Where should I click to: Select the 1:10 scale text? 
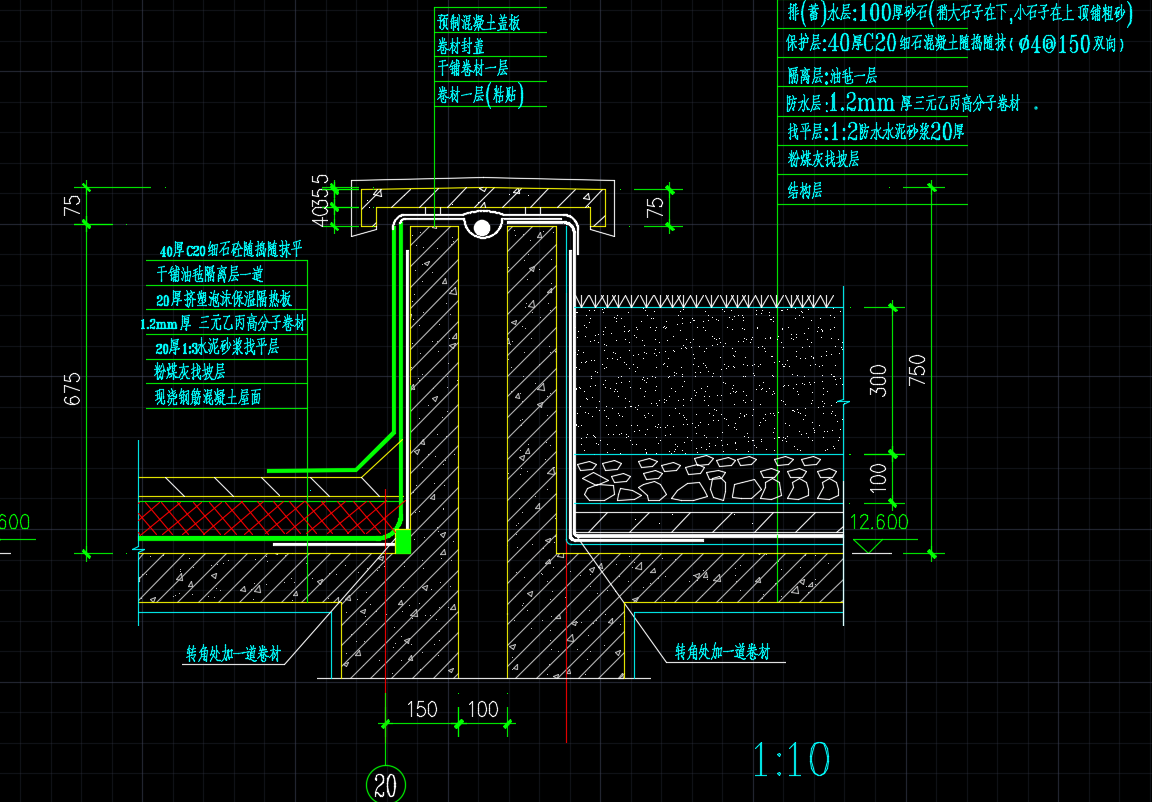pyautogui.click(x=791, y=761)
